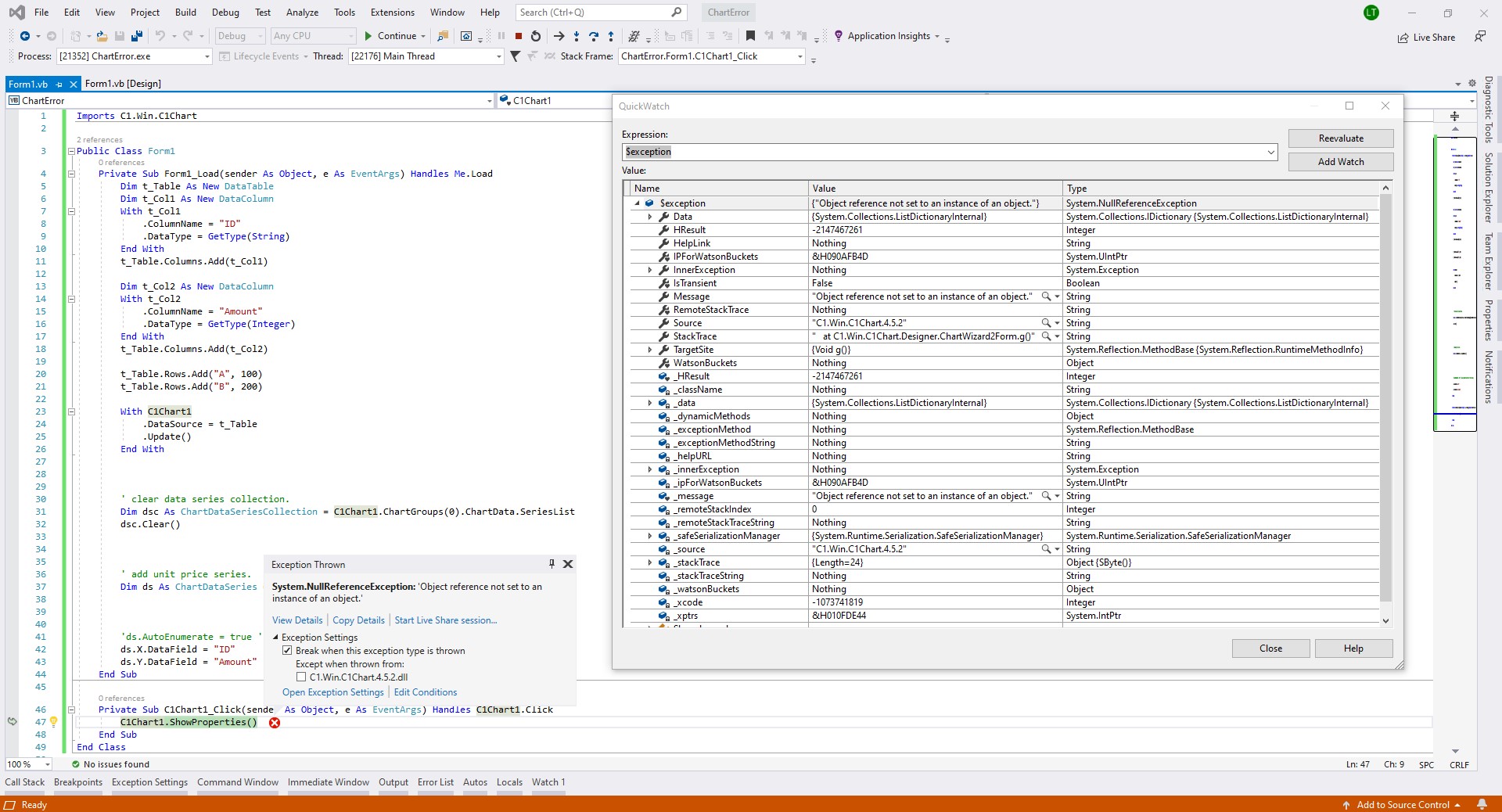The image size is (1502, 812).
Task: Click the red error icon on line 47
Action: (275, 723)
